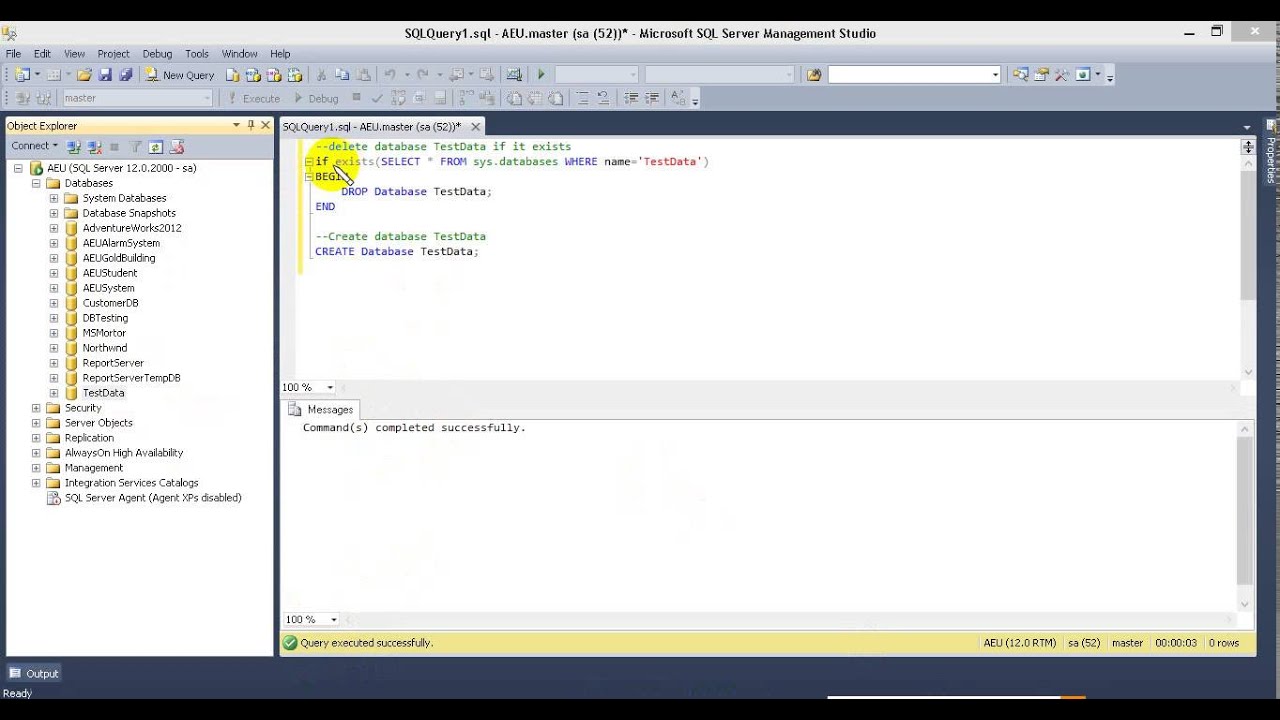Click Increase Indent icon

coord(651,98)
